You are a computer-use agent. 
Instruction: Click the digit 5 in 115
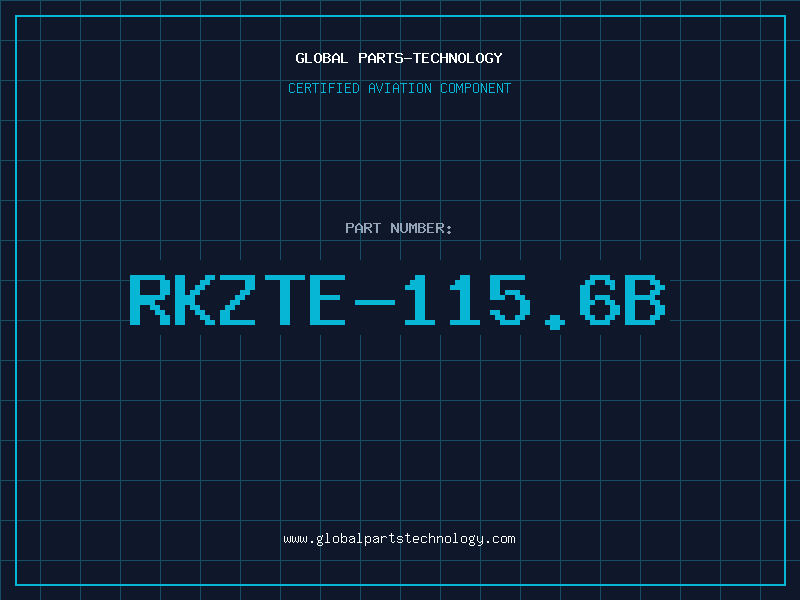[510, 300]
